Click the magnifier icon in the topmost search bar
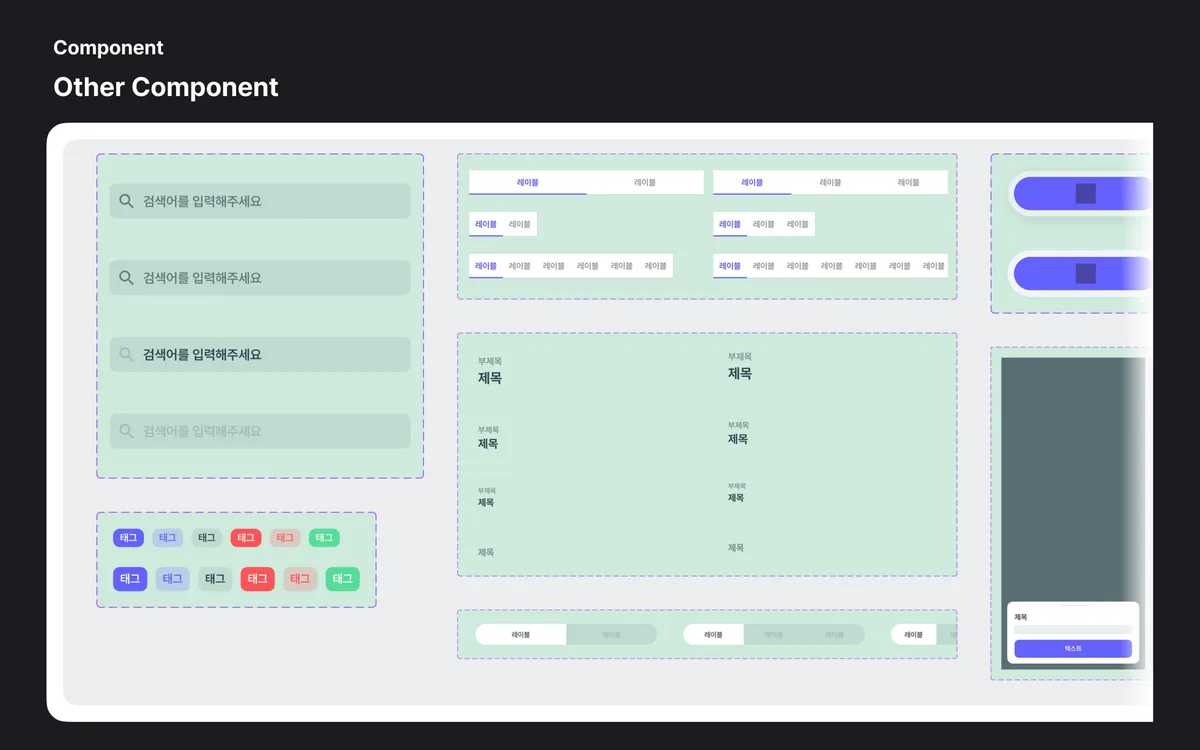 [x=126, y=201]
